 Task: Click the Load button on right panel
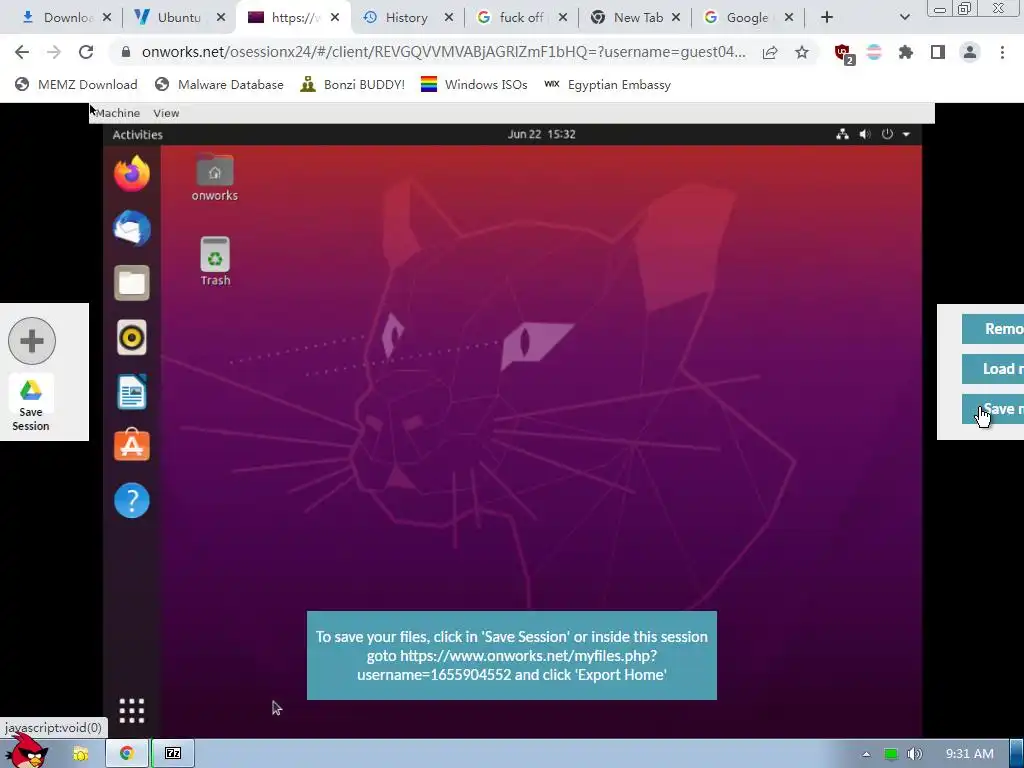[993, 369]
